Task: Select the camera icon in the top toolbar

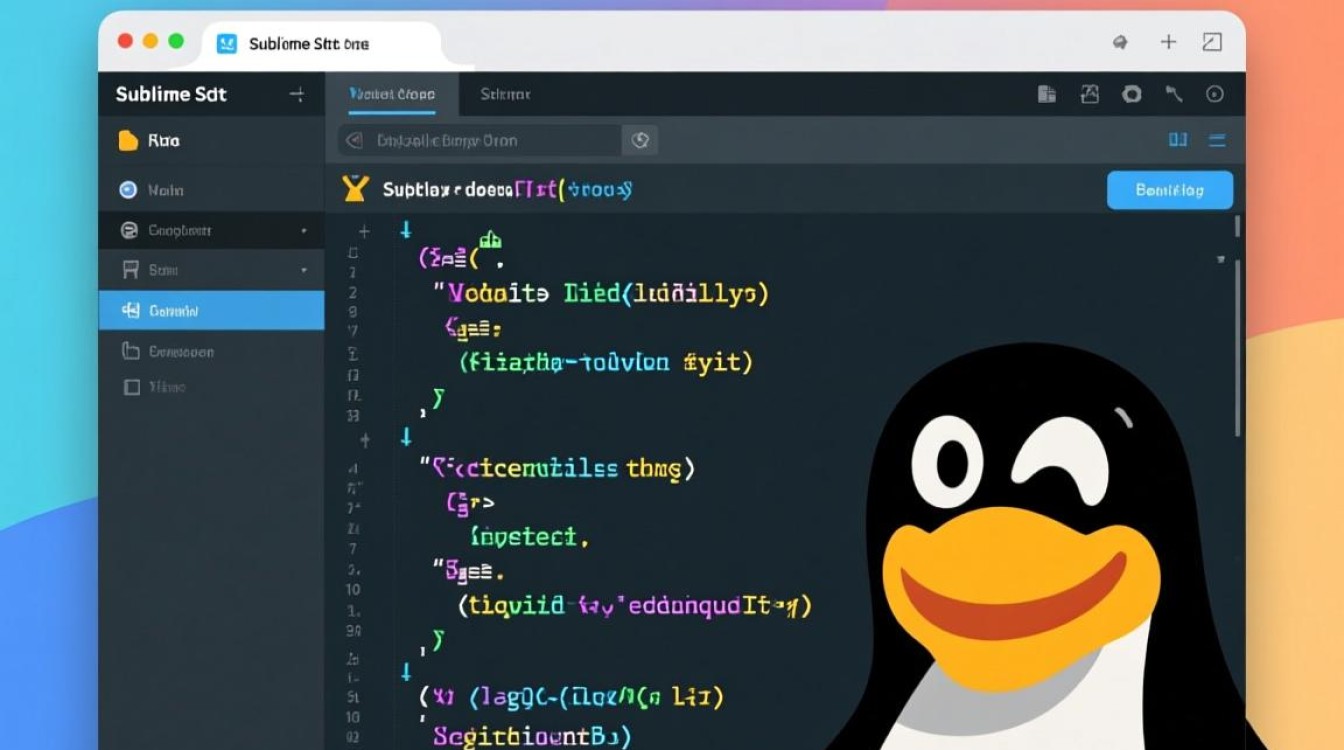Action: pyautogui.click(x=1133, y=93)
